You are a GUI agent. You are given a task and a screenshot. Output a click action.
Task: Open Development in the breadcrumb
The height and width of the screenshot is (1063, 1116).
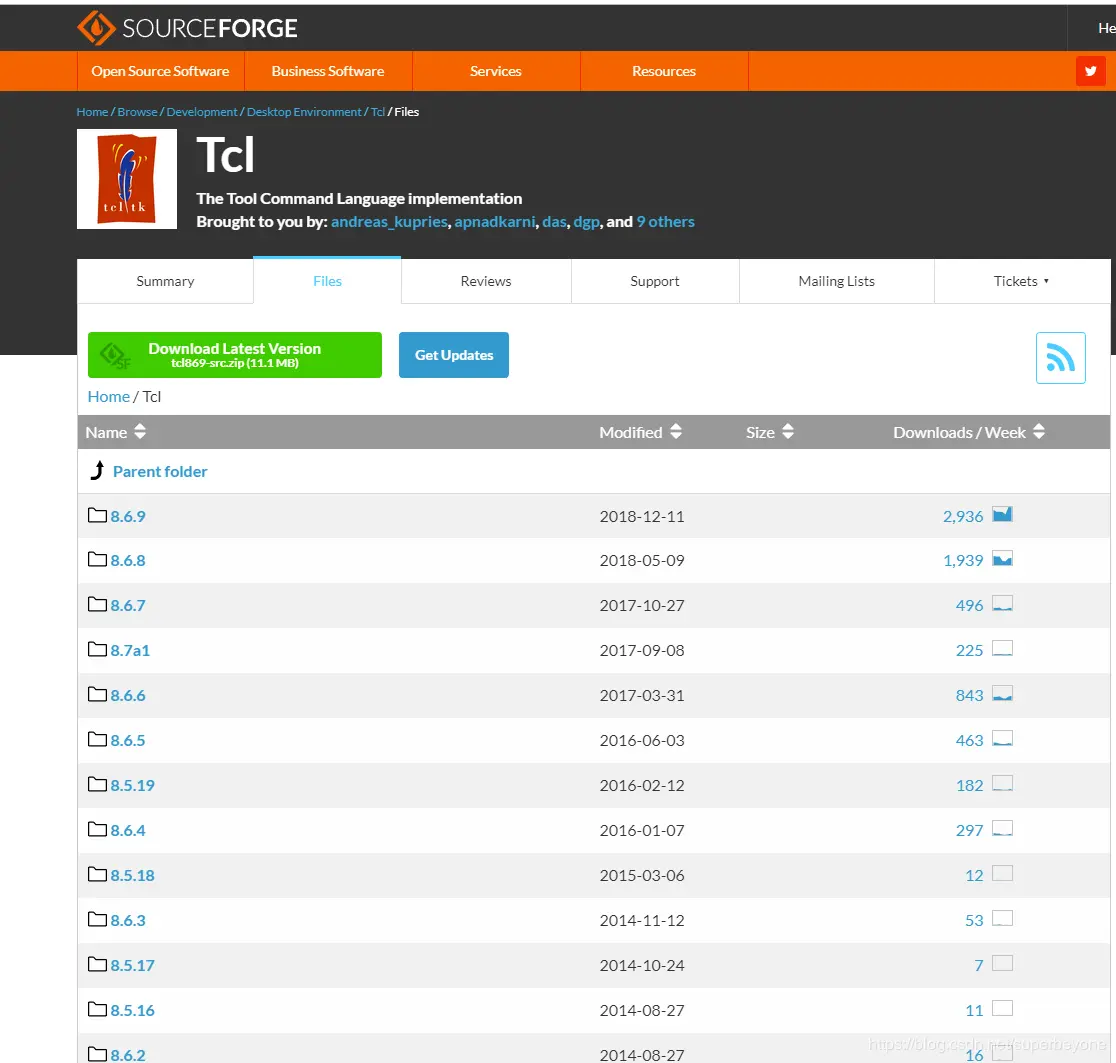pyautogui.click(x=202, y=112)
